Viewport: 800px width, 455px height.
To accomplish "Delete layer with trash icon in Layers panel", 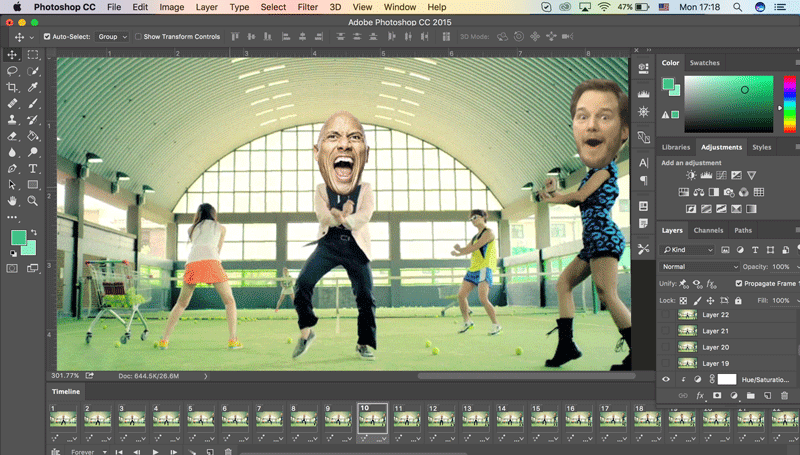I will coord(784,395).
